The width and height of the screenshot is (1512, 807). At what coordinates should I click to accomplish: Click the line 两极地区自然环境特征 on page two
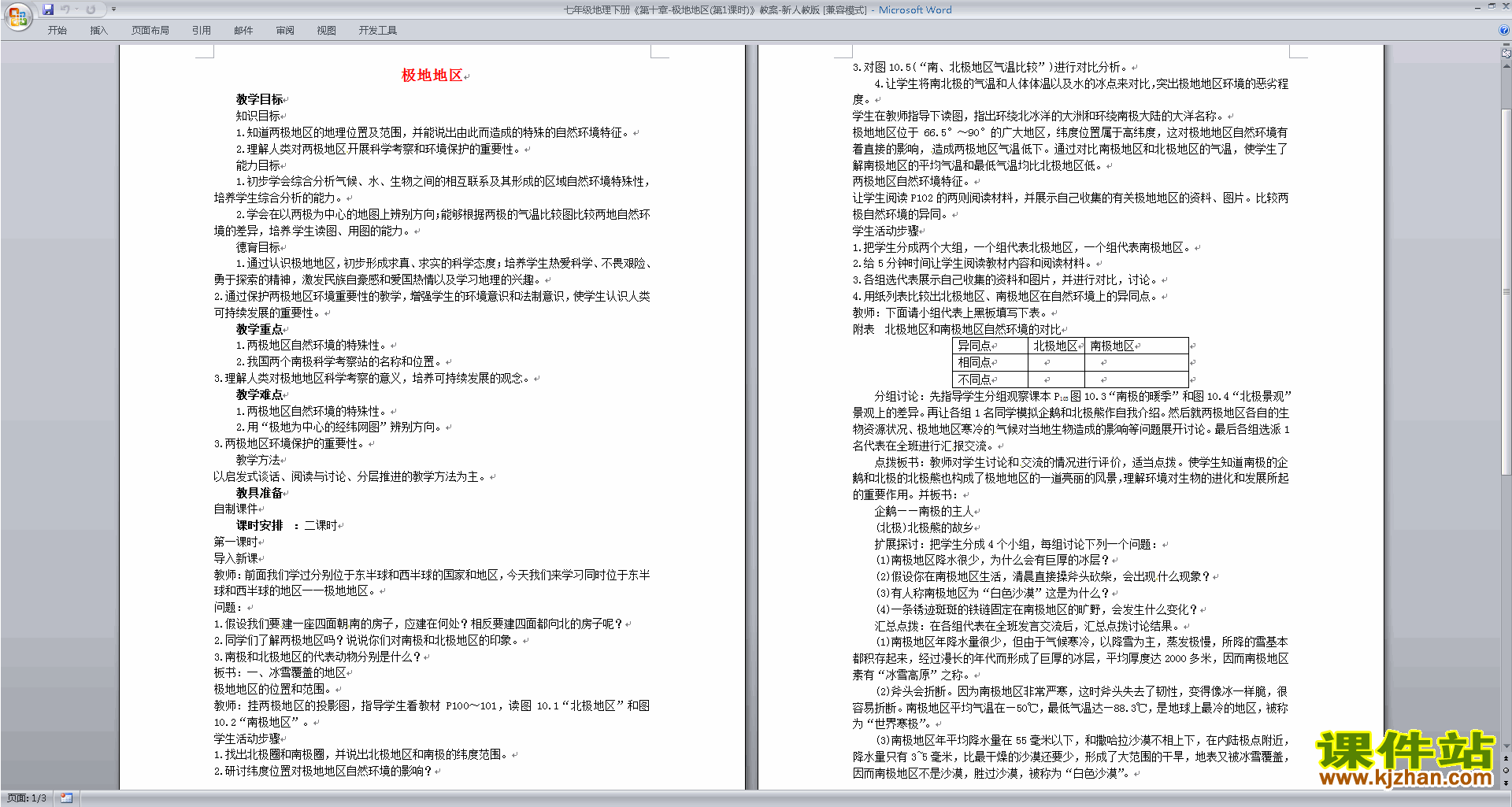[x=912, y=182]
